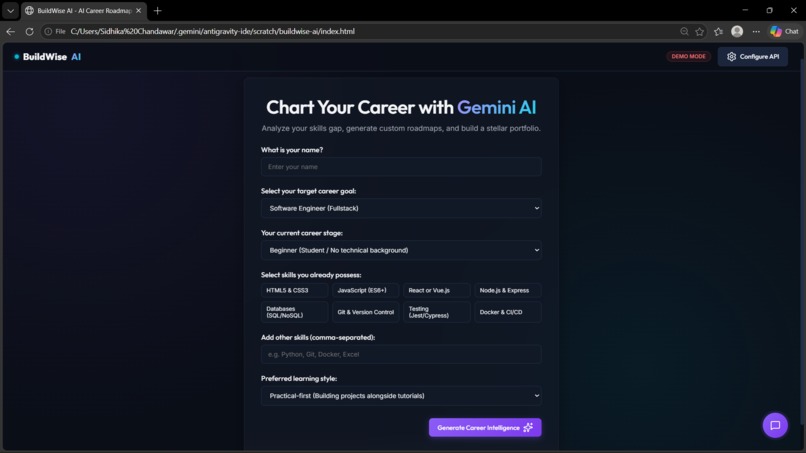The width and height of the screenshot is (806, 453).
Task: Toggle the Docker & CI/CD skill chip
Action: (508, 312)
